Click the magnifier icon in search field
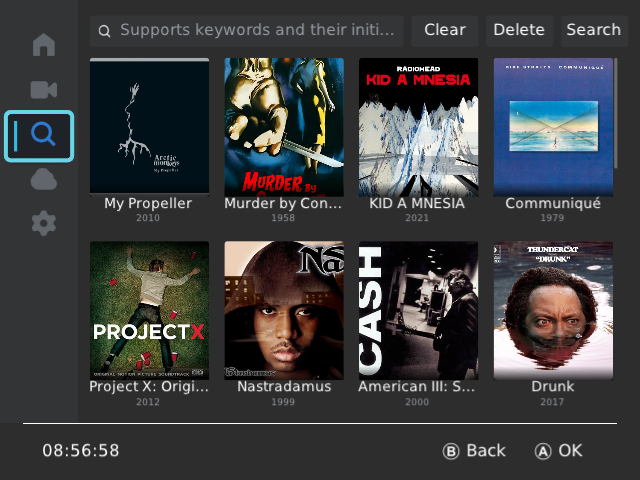The width and height of the screenshot is (640, 480). tap(104, 31)
